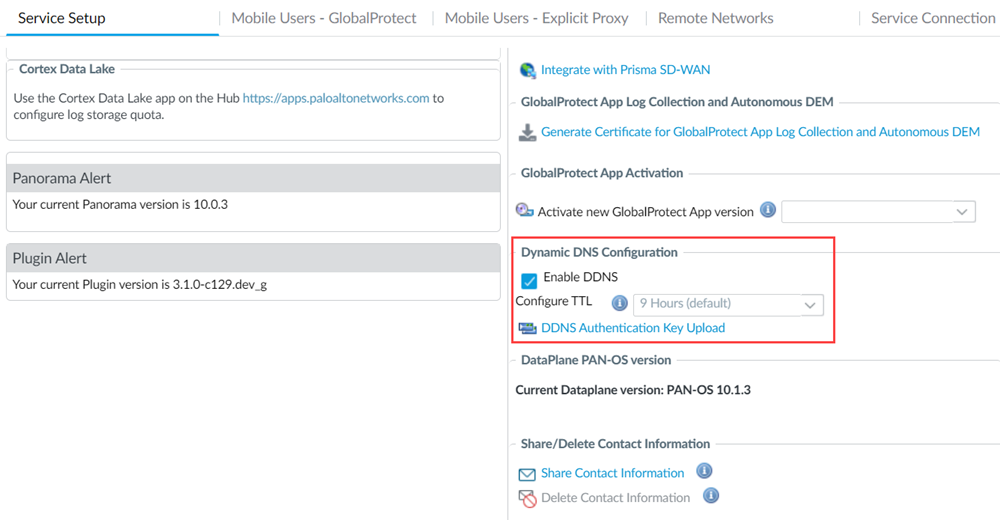Open the GlobalProtect App version dropdown
Image resolution: width=1000 pixels, height=520 pixels.
[x=878, y=212]
